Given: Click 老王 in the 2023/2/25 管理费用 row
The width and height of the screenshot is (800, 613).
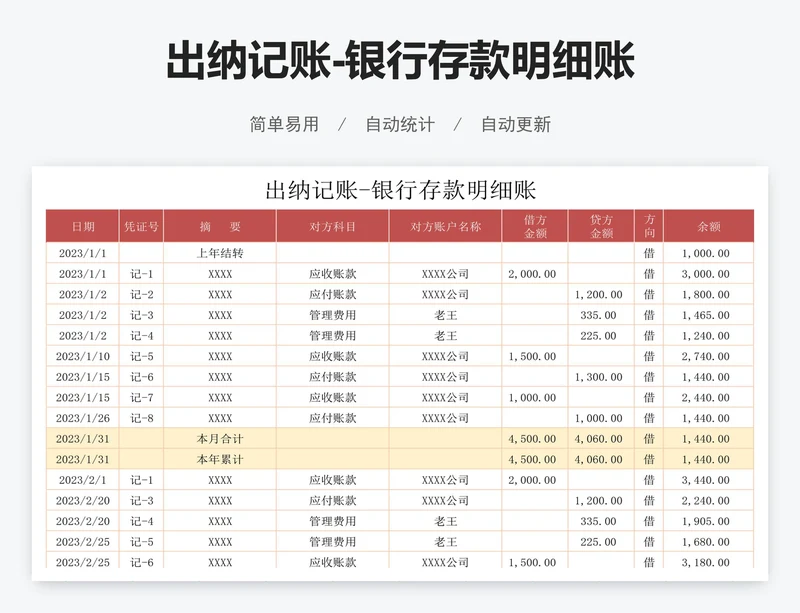Looking at the screenshot, I should 445,542.
